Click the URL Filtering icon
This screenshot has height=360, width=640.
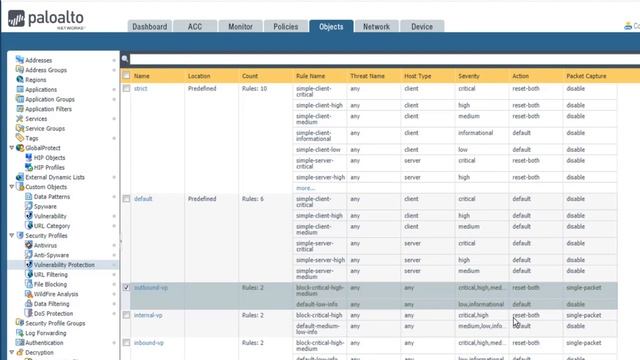click(29, 274)
